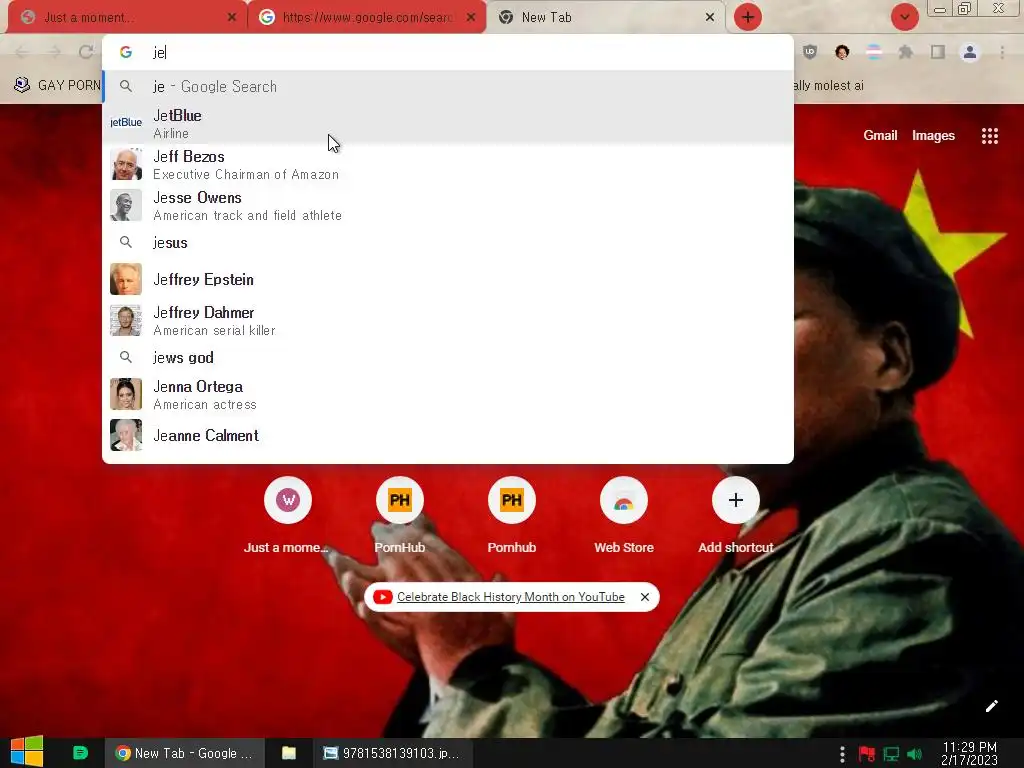Open the green chat app taskbar icon
The width and height of the screenshot is (1024, 768).
pyautogui.click(x=80, y=753)
